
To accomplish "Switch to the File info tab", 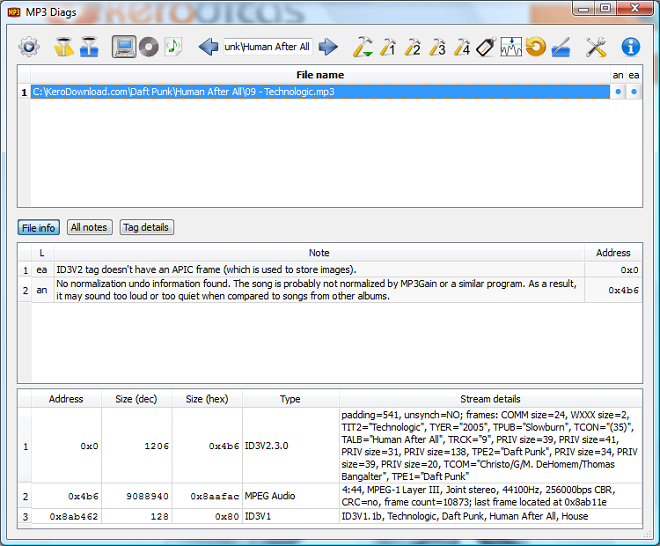I will click(38, 228).
